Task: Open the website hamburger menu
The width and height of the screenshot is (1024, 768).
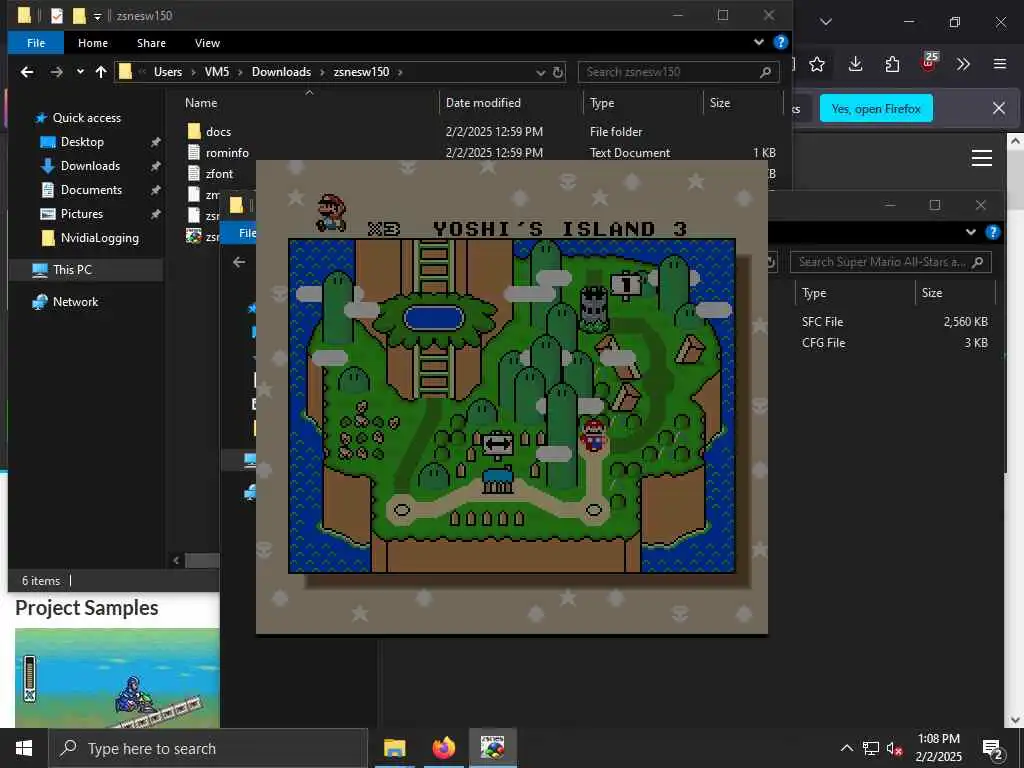Action: pyautogui.click(x=982, y=158)
